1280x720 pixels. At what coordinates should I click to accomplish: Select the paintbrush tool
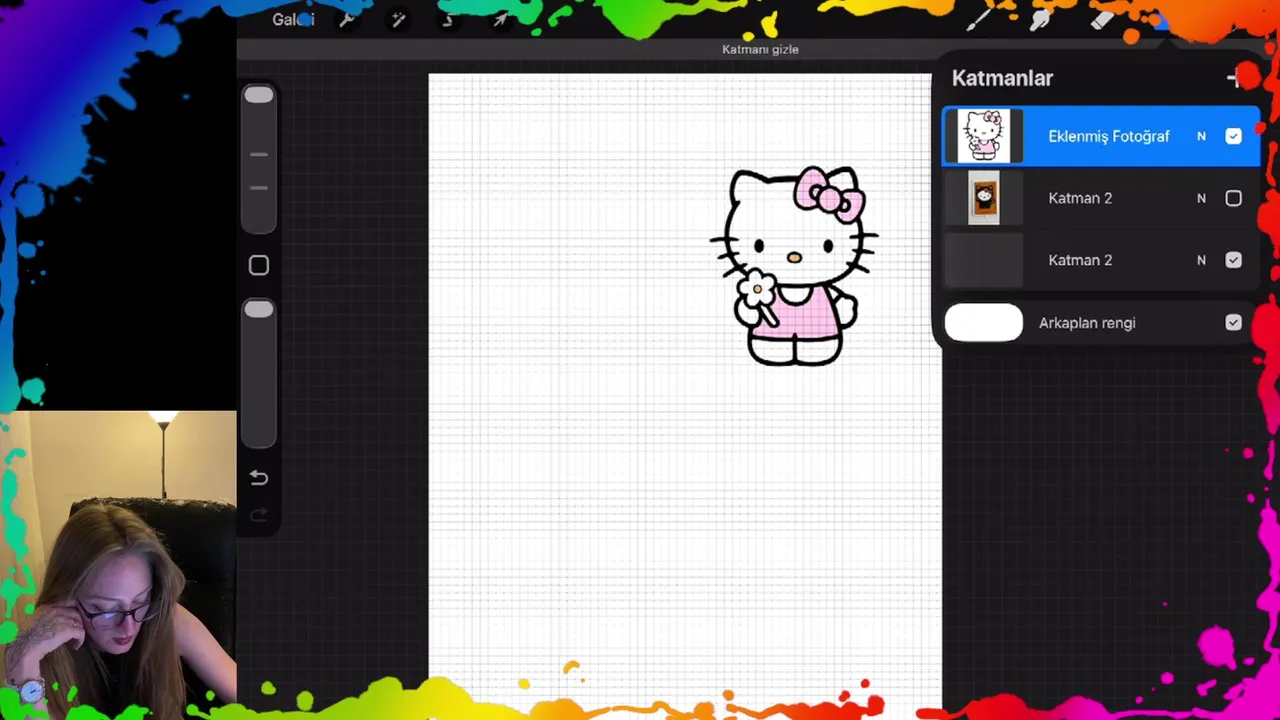coord(978,19)
